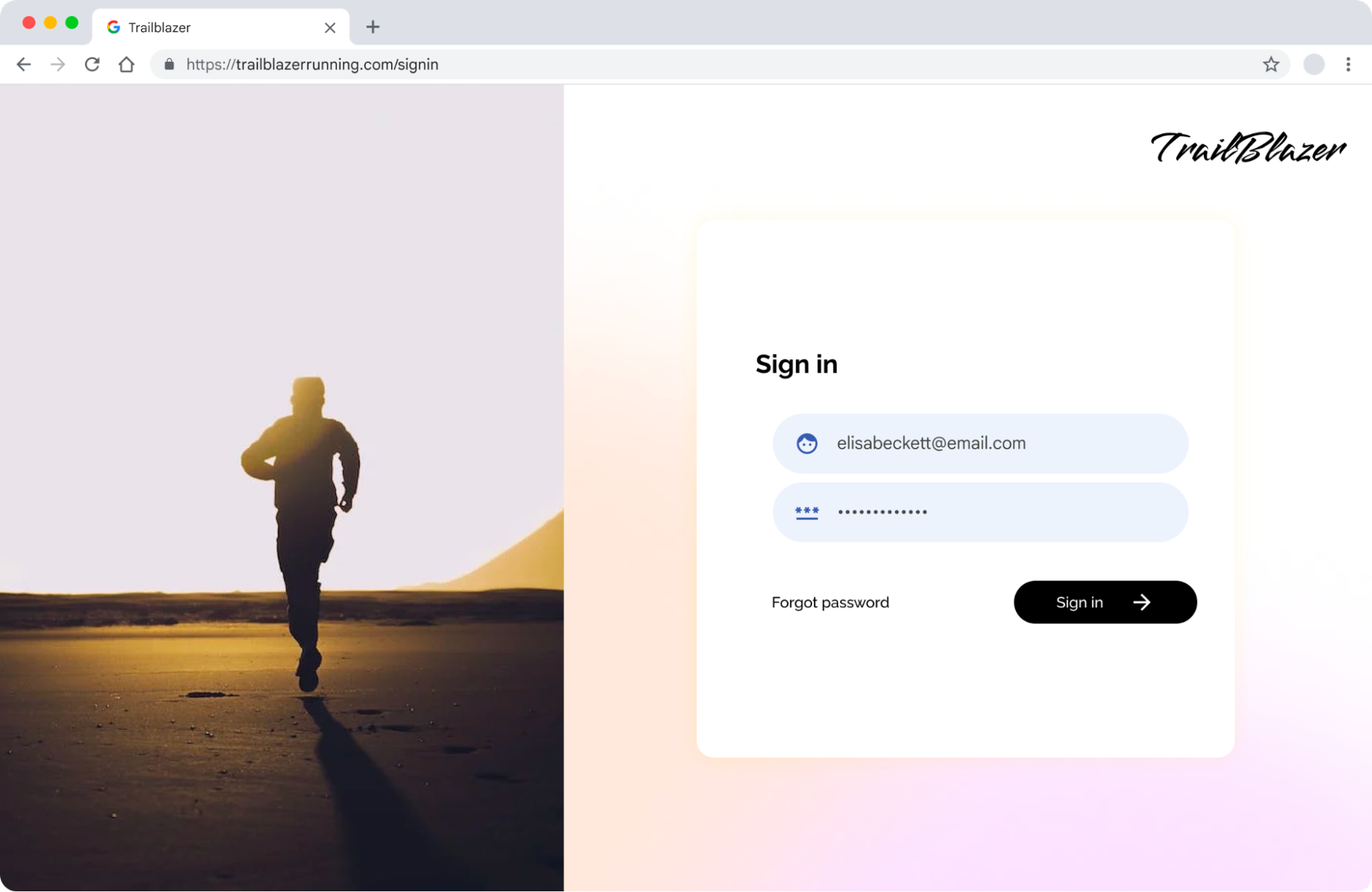Click the bookmark star icon in browser

[1271, 64]
